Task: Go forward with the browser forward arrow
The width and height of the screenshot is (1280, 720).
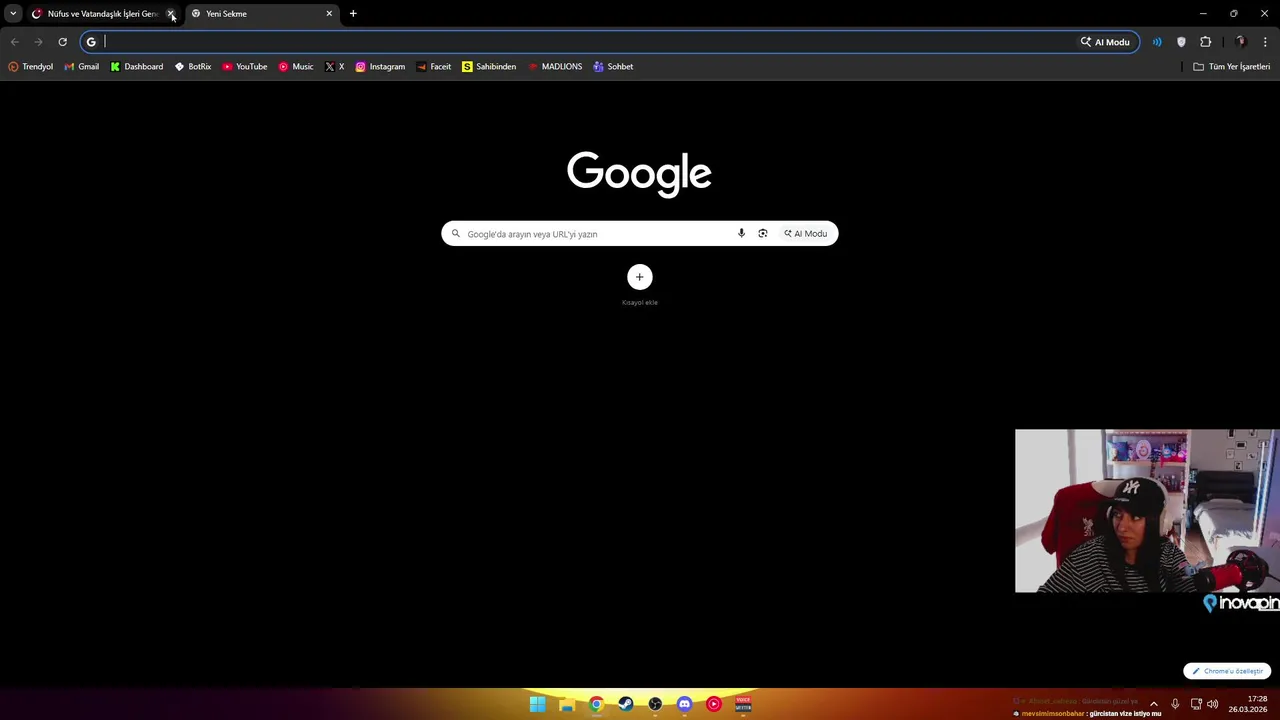Action: click(38, 42)
